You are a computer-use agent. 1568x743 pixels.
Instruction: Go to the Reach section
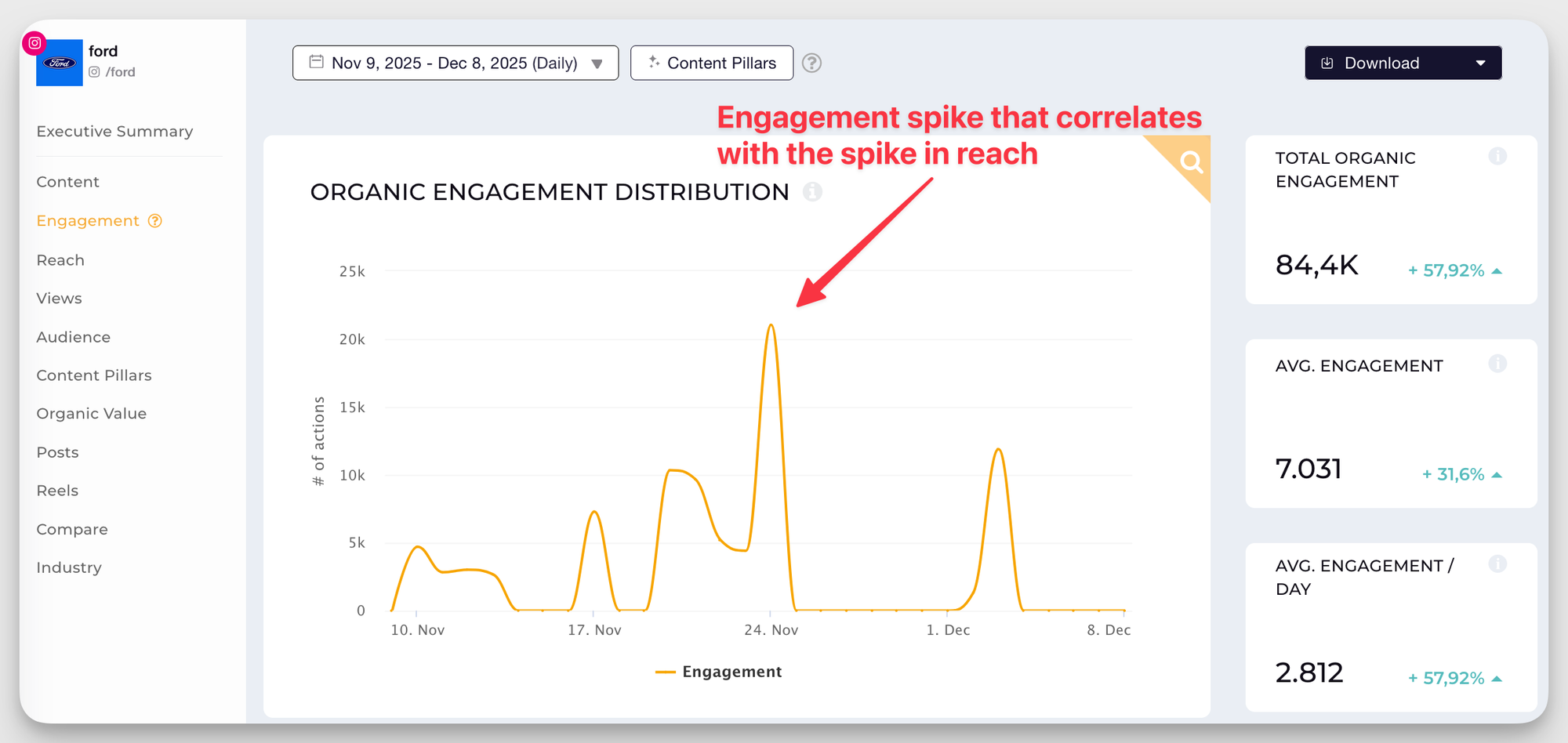pyautogui.click(x=60, y=260)
